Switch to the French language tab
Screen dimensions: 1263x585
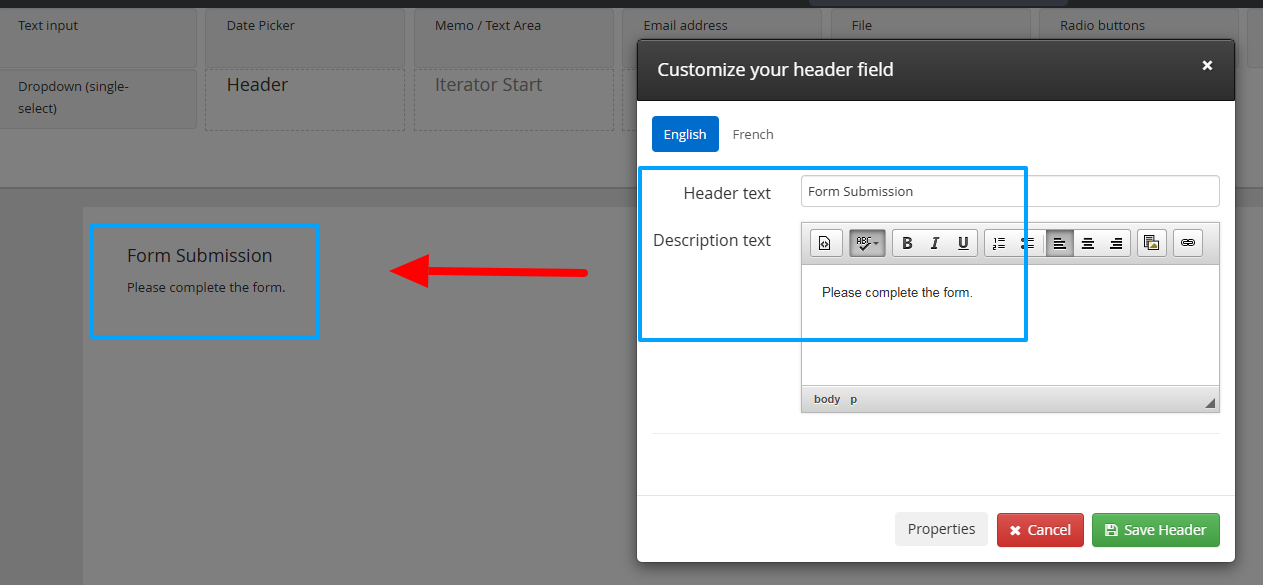[753, 134]
